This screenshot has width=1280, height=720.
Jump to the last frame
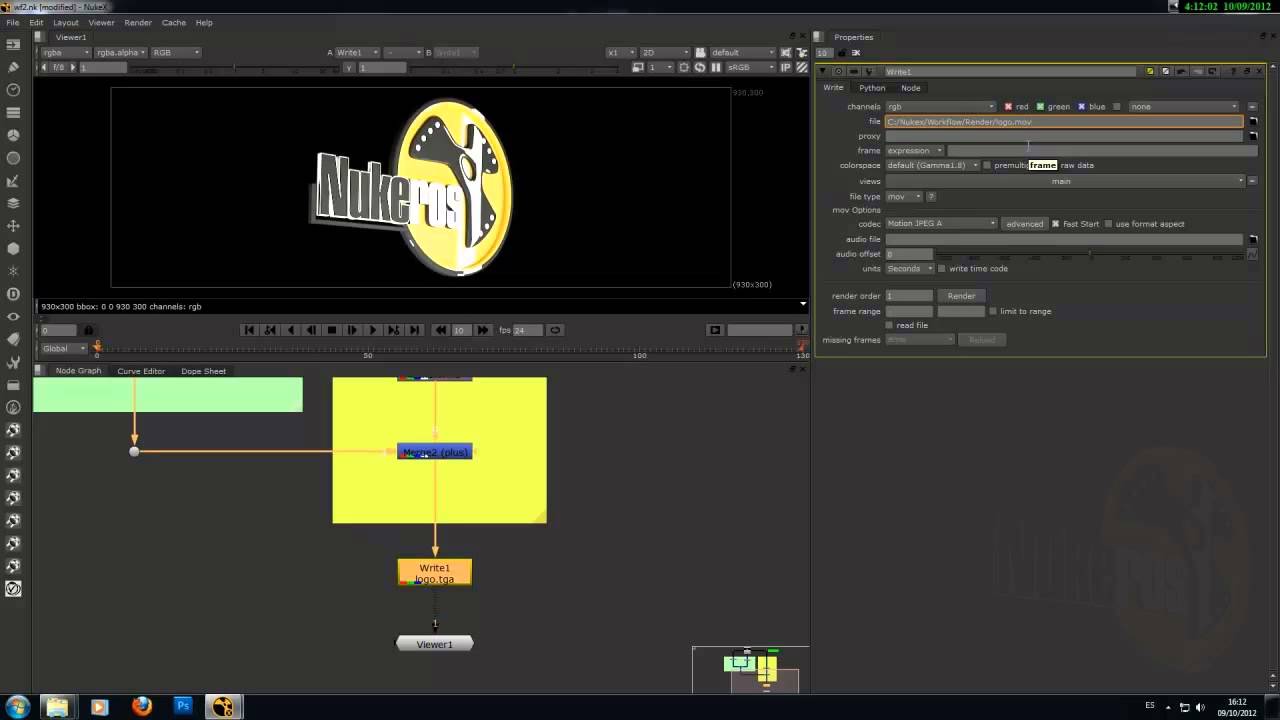pos(414,330)
